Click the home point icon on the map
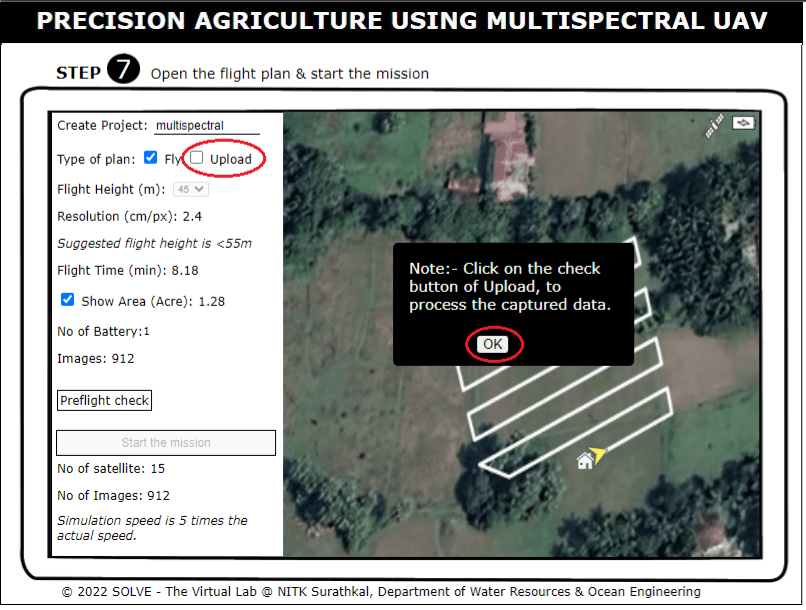Viewport: 806px width, 610px height. pyautogui.click(x=585, y=460)
